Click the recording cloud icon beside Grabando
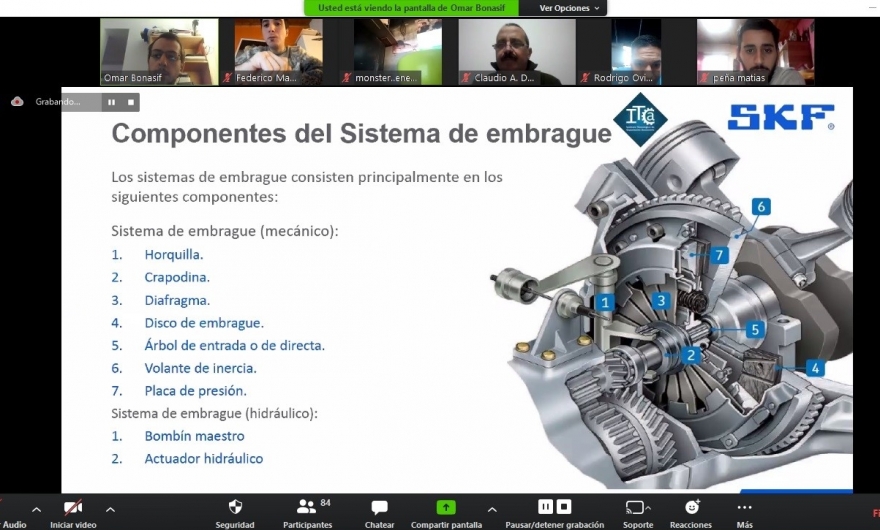Viewport: 880px width, 530px height. coord(18,102)
